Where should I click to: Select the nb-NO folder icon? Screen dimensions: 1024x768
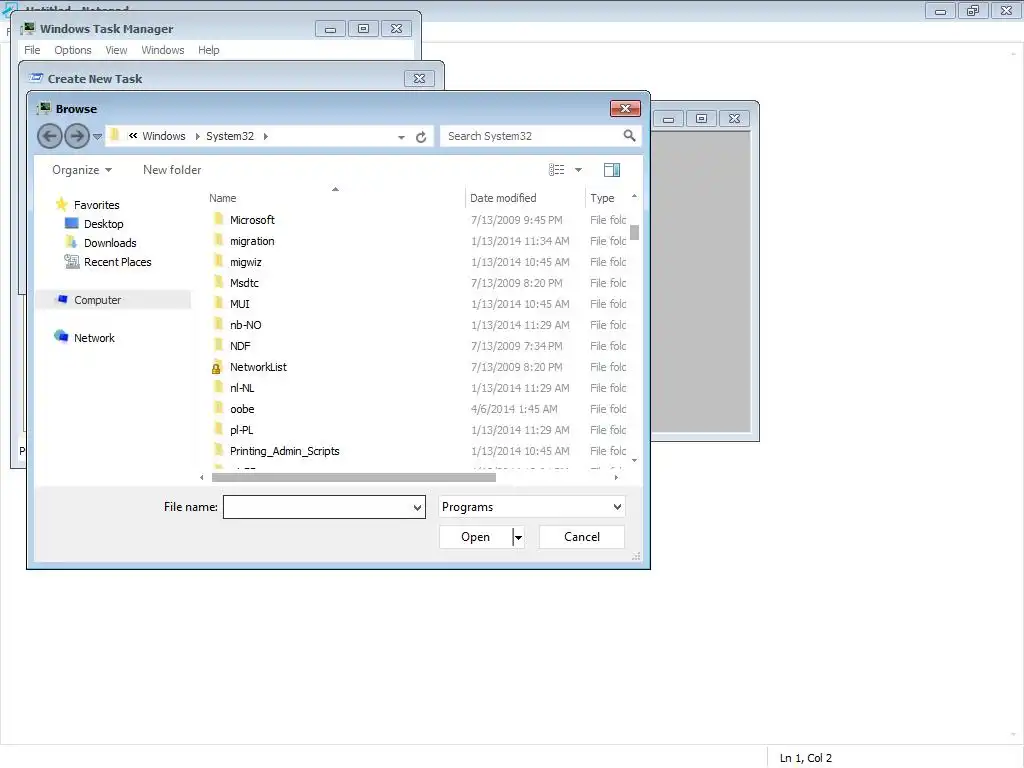[218, 325]
